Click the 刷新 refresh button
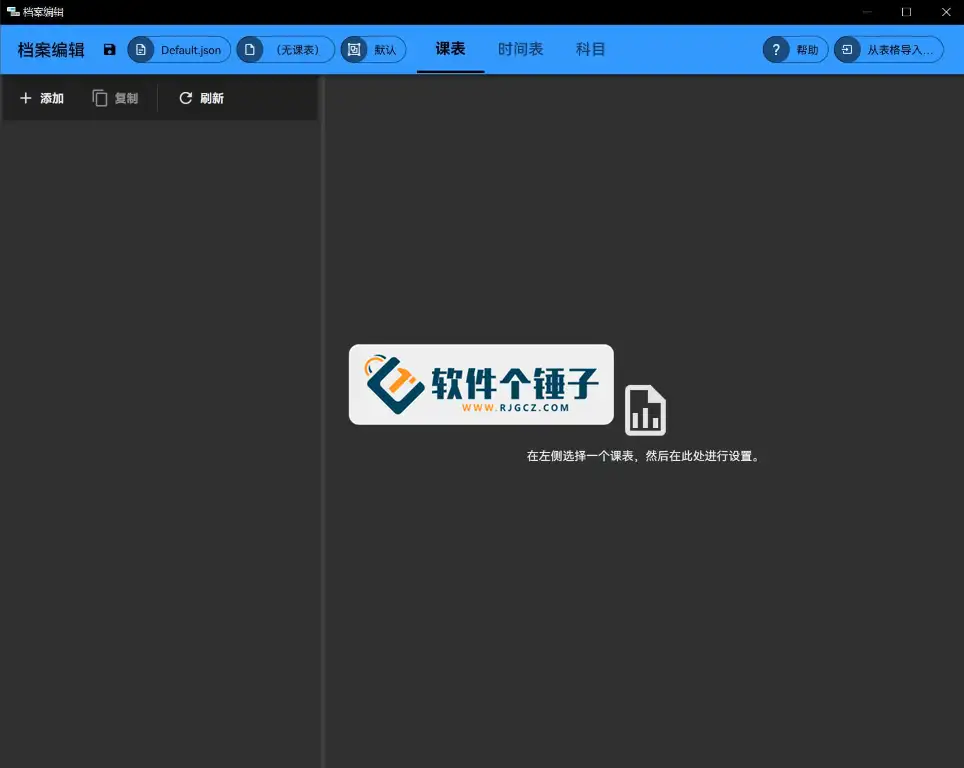964x768 pixels. coord(200,98)
